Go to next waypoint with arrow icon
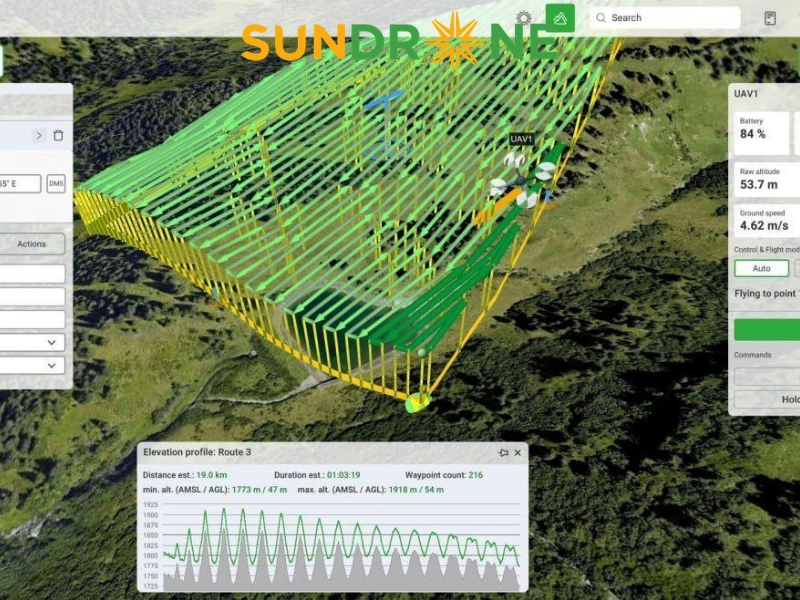 39,135
